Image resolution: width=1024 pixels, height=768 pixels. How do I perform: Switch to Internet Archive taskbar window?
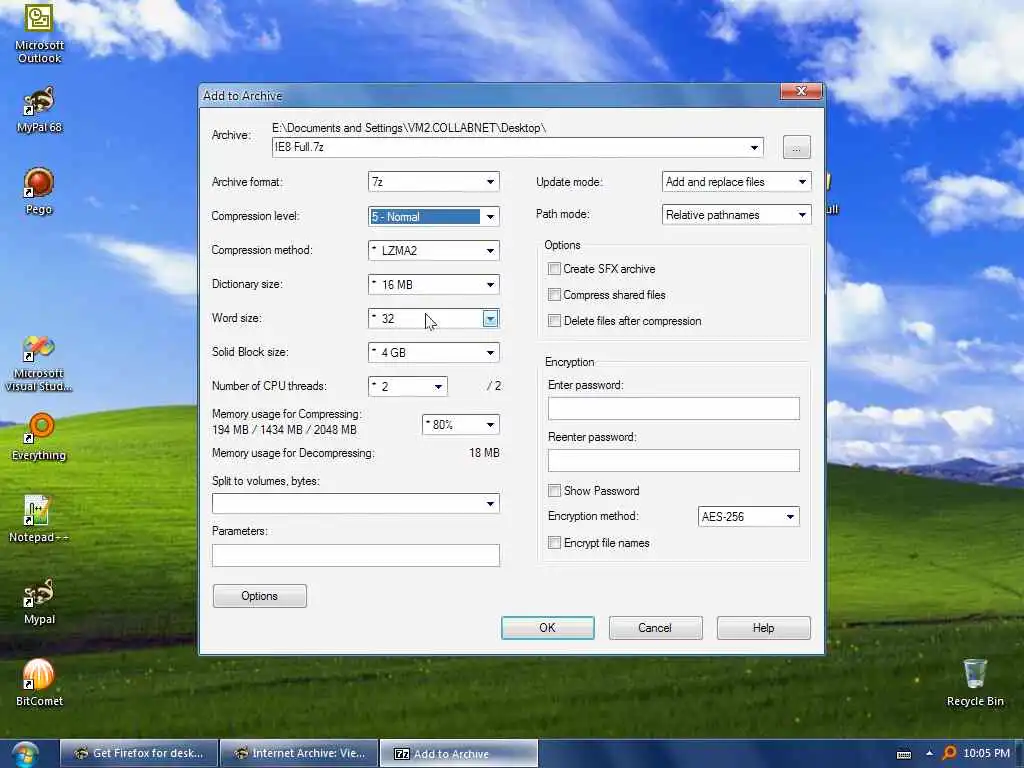(x=299, y=753)
